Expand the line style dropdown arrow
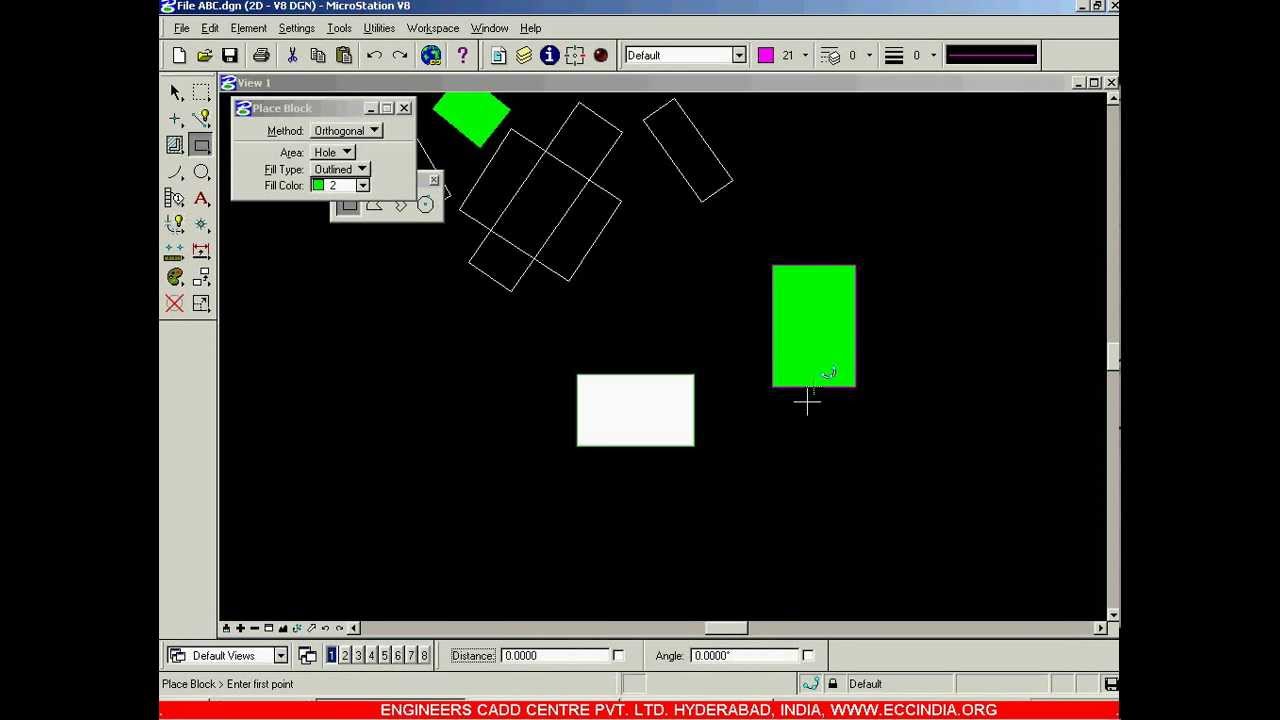Viewport: 1280px width, 720px height. (869, 56)
